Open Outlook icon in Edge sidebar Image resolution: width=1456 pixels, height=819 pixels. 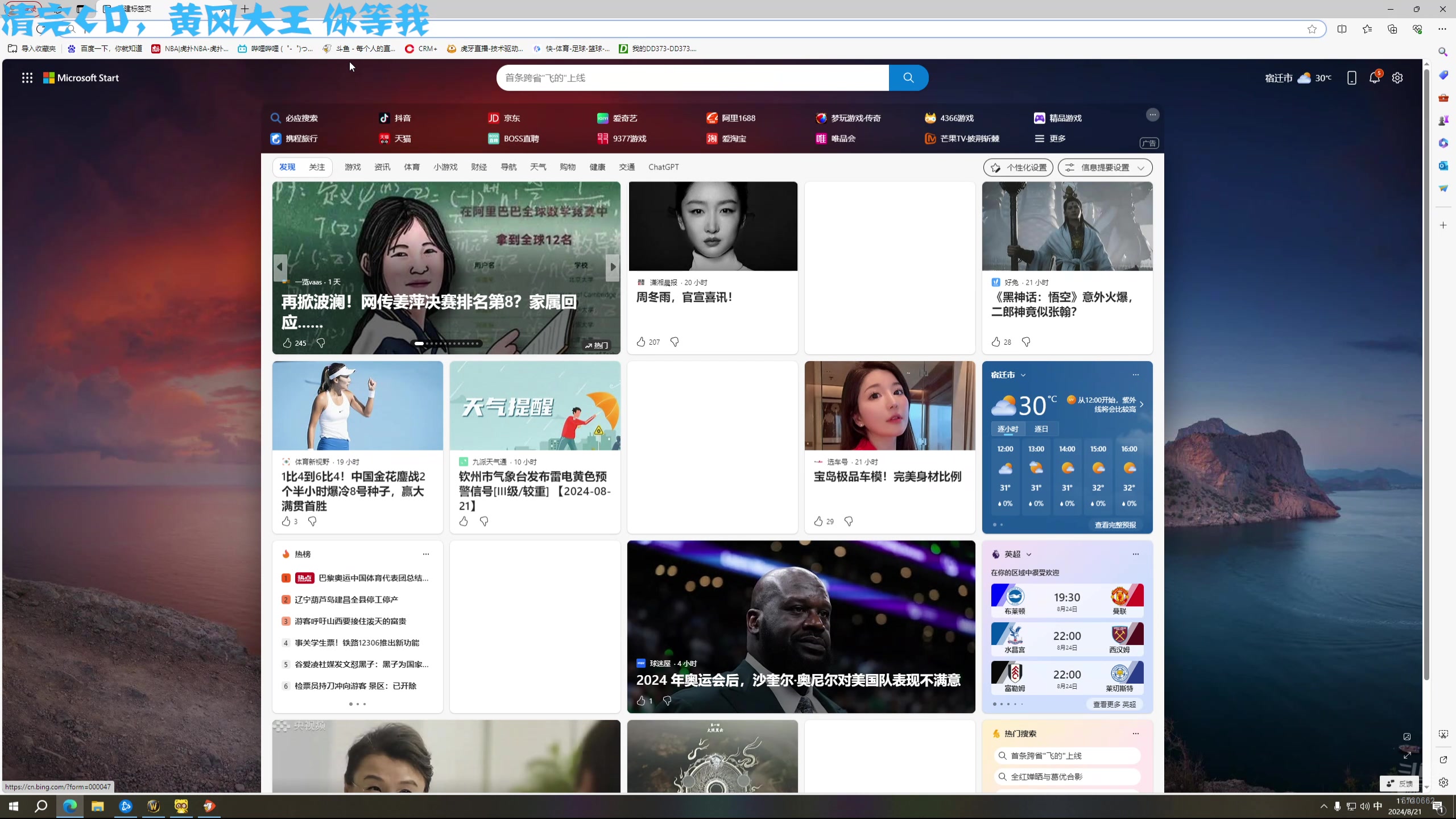click(x=1443, y=166)
